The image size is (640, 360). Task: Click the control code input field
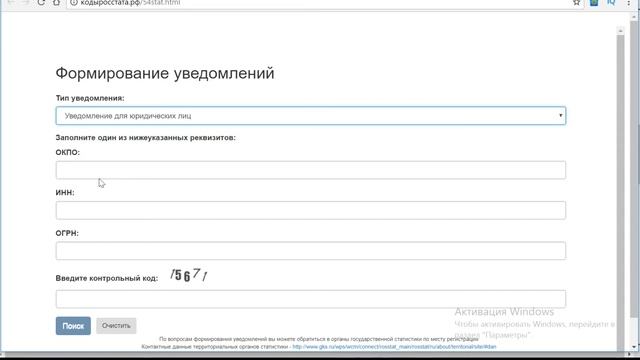click(x=311, y=299)
